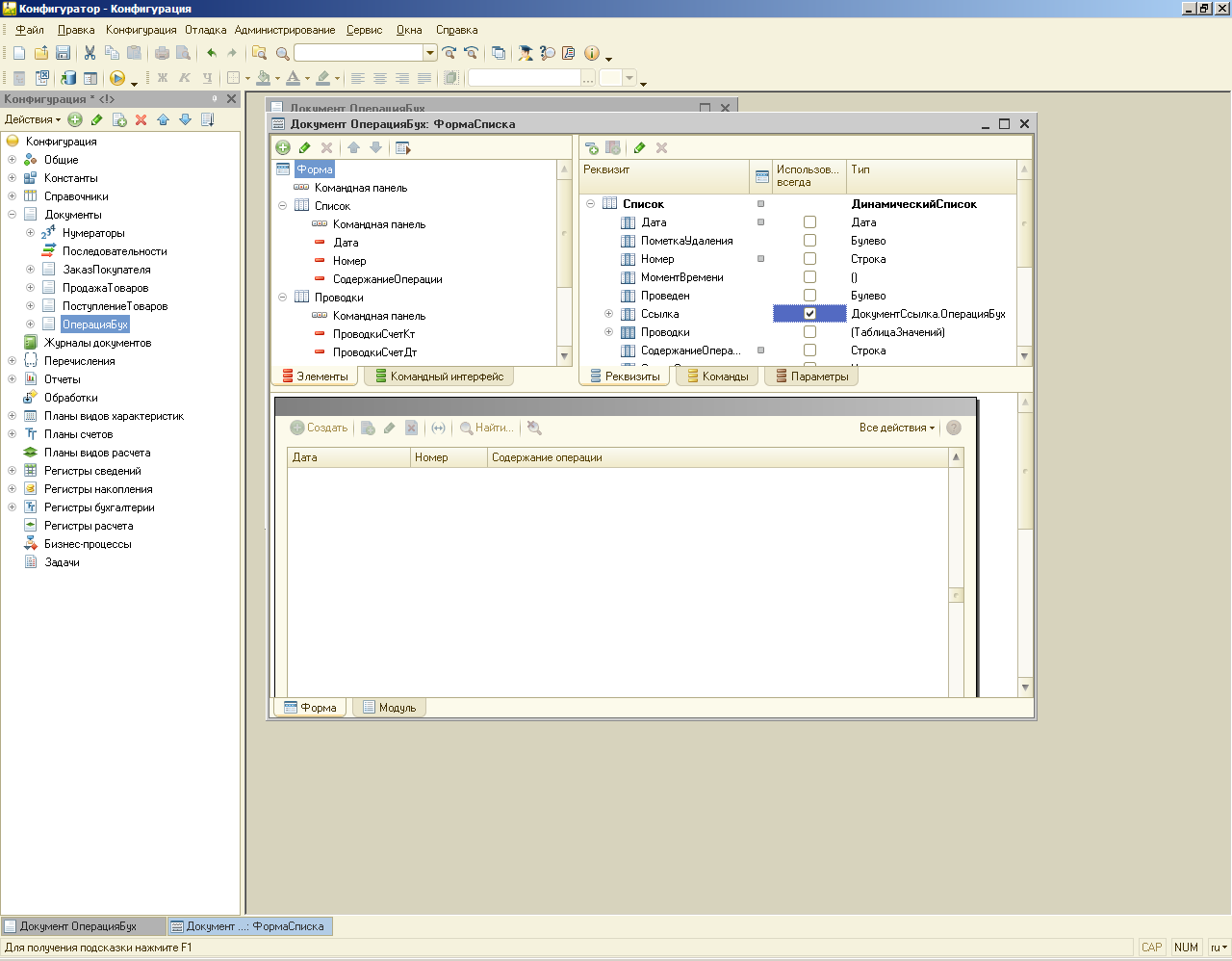This screenshot has width=1232, height=961.
Task: Click red delete icon in Configuration panel
Action: click(x=141, y=120)
